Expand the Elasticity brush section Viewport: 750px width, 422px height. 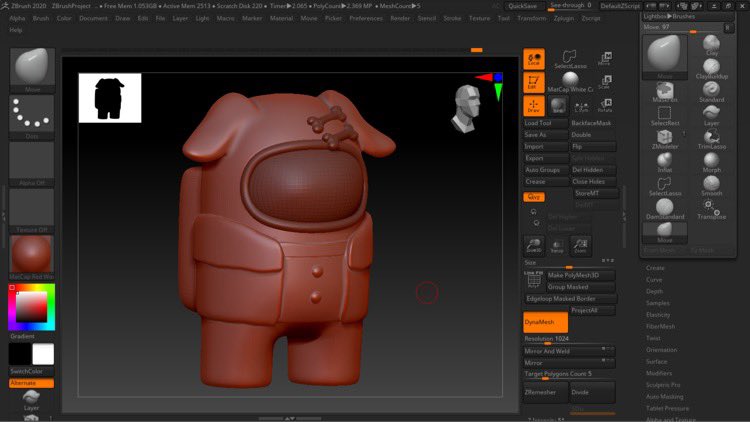(x=658, y=315)
